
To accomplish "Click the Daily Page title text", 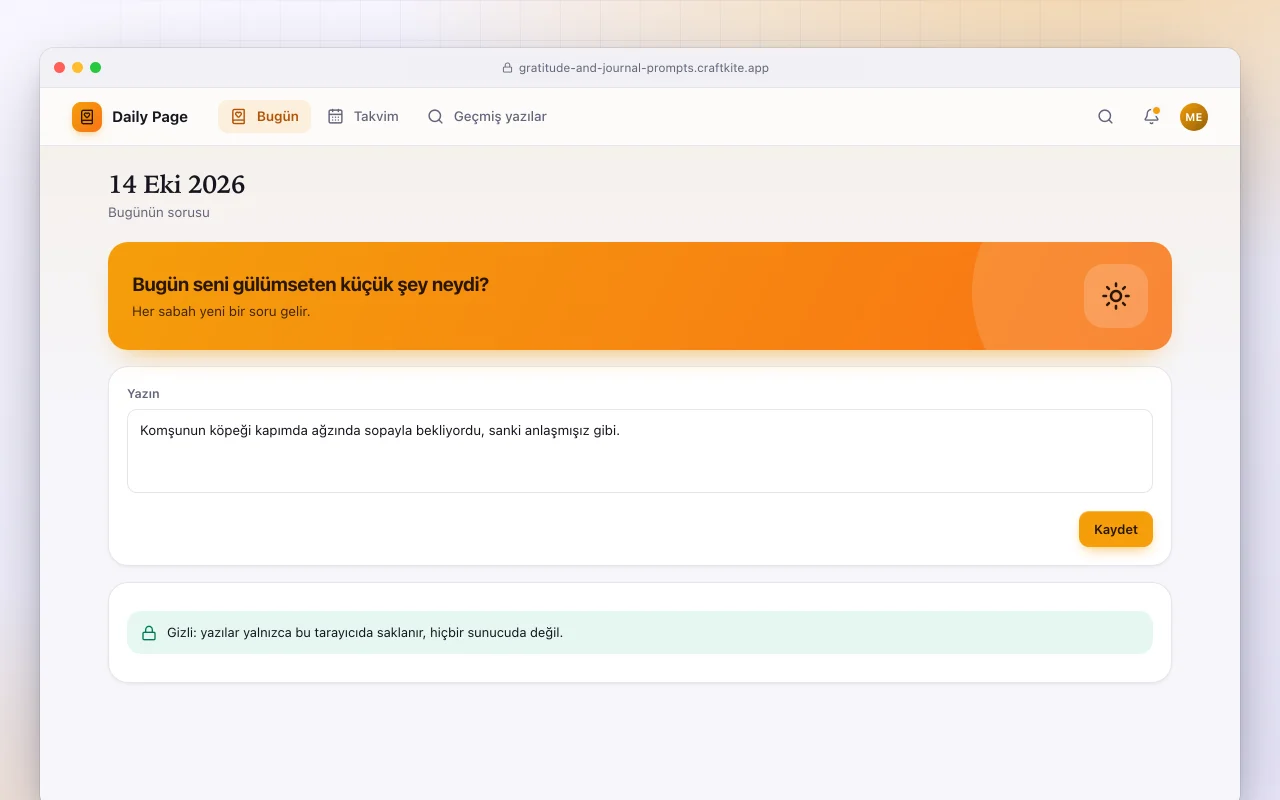I will coord(150,117).
